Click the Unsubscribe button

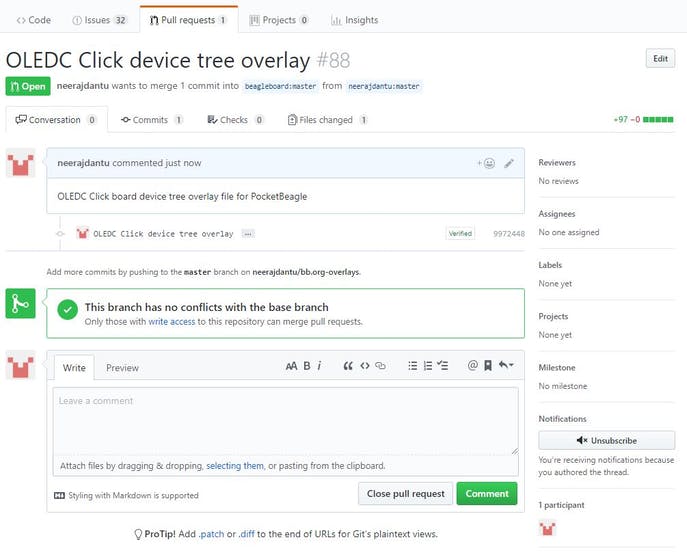[x=606, y=440]
